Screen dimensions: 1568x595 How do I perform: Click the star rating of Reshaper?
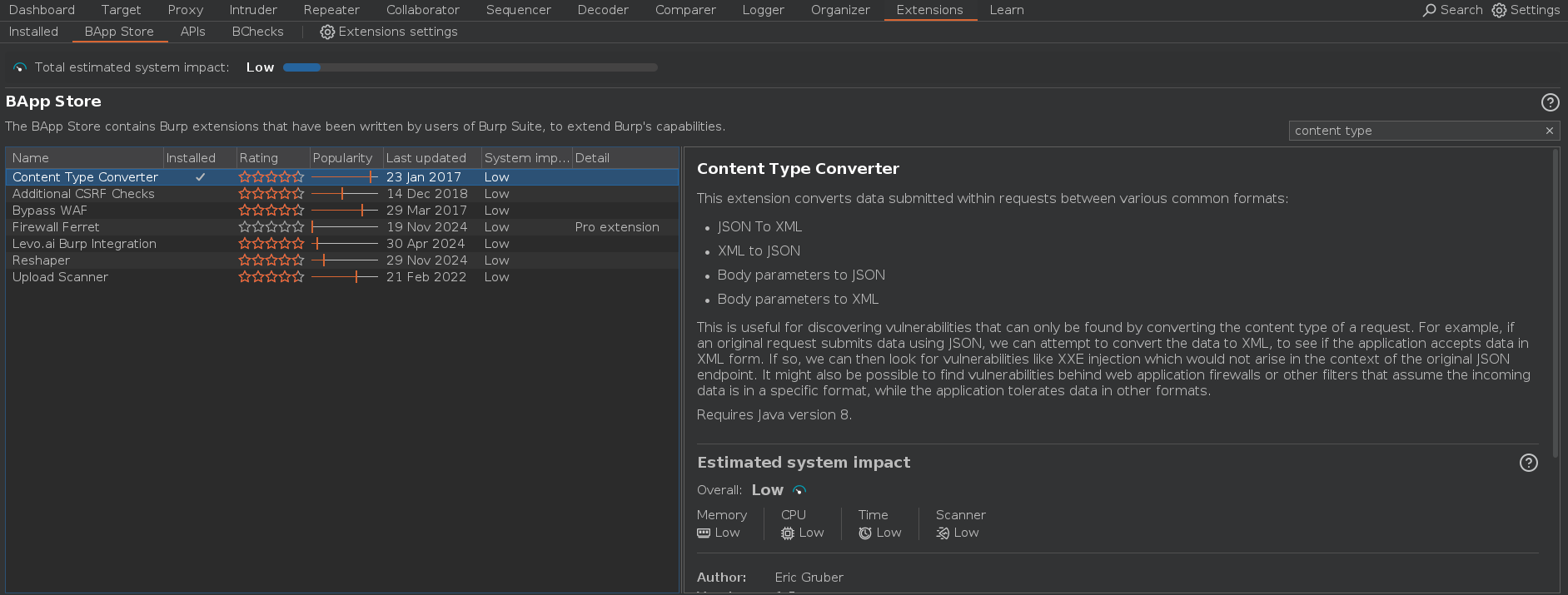pyautogui.click(x=271, y=260)
